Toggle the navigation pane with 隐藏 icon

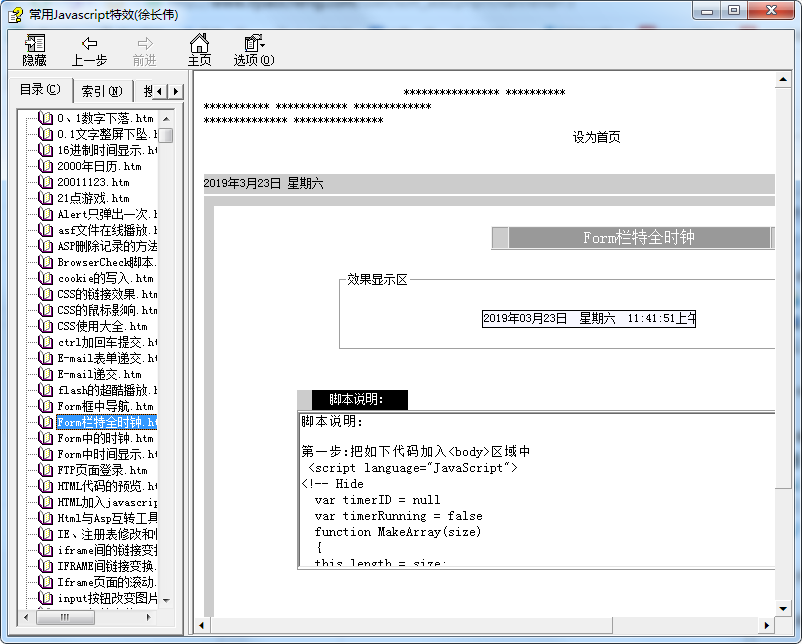(33, 49)
